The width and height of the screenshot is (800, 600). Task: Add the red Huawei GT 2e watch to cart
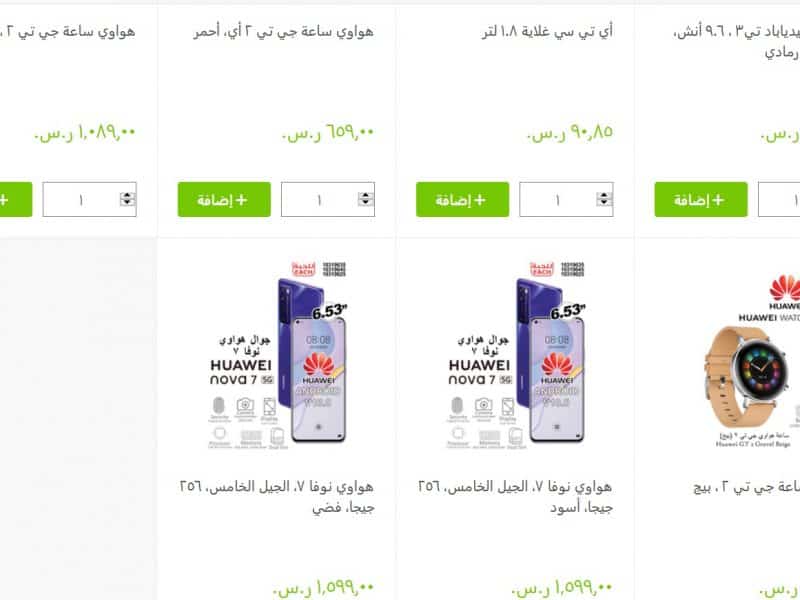[x=224, y=199]
